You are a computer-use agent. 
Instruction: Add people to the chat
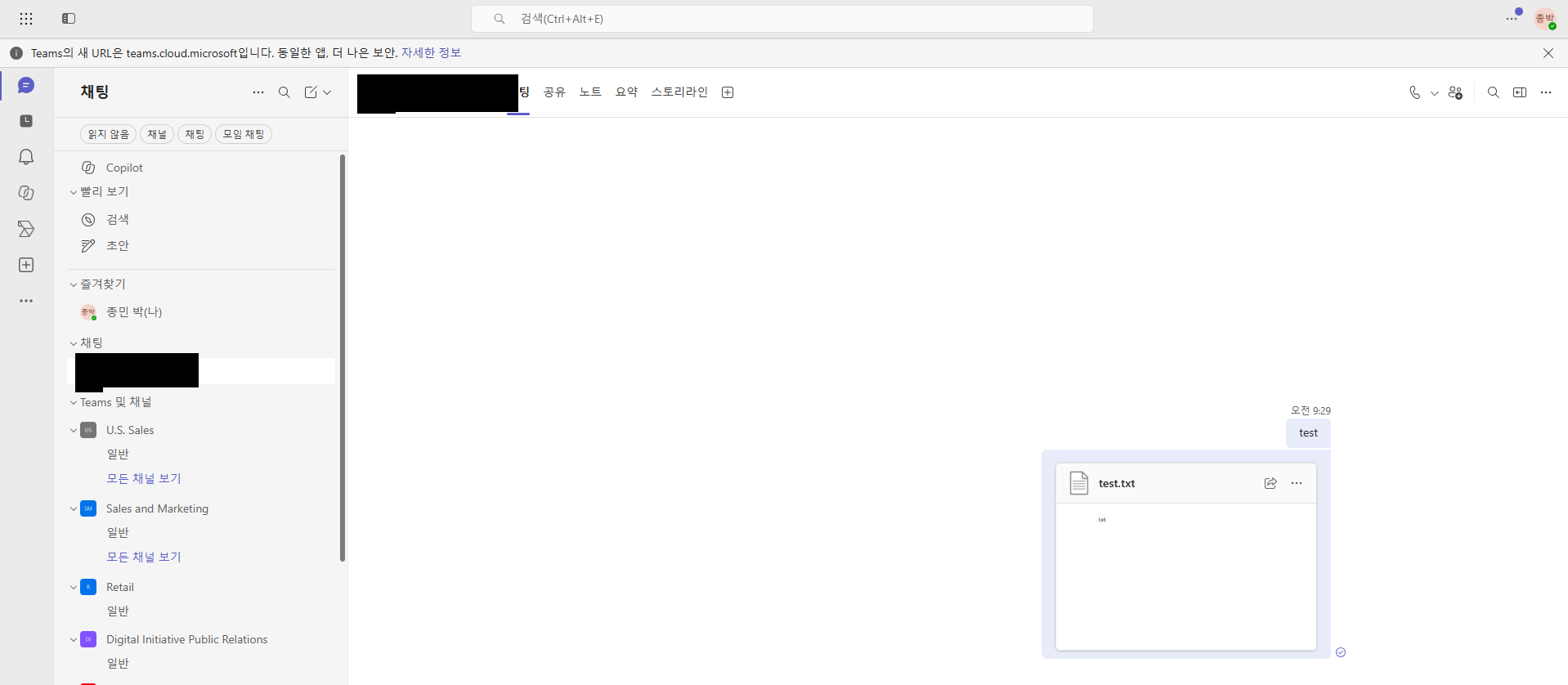[1455, 92]
